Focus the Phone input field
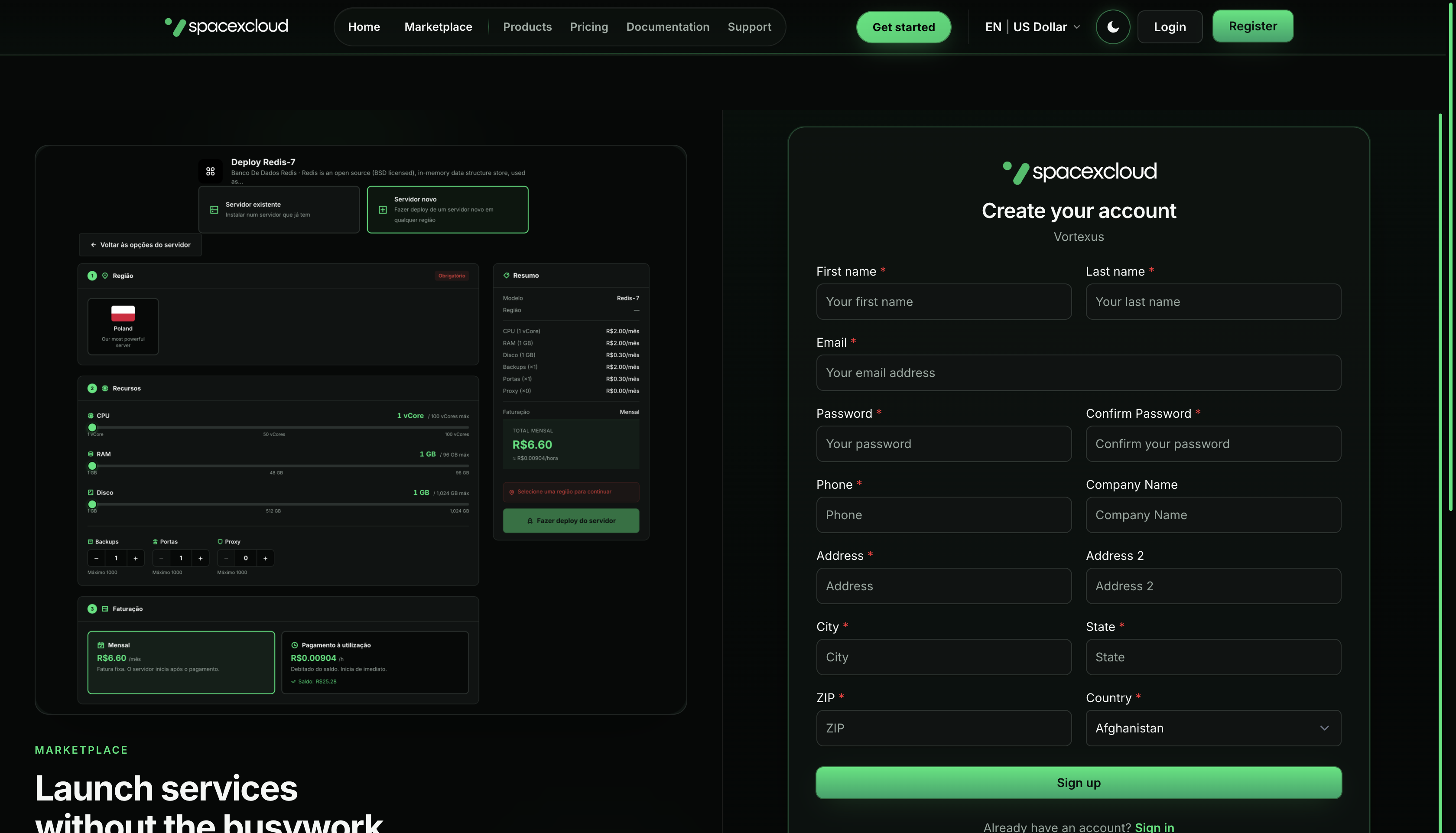Screen dimensions: 1456x833 [944, 515]
